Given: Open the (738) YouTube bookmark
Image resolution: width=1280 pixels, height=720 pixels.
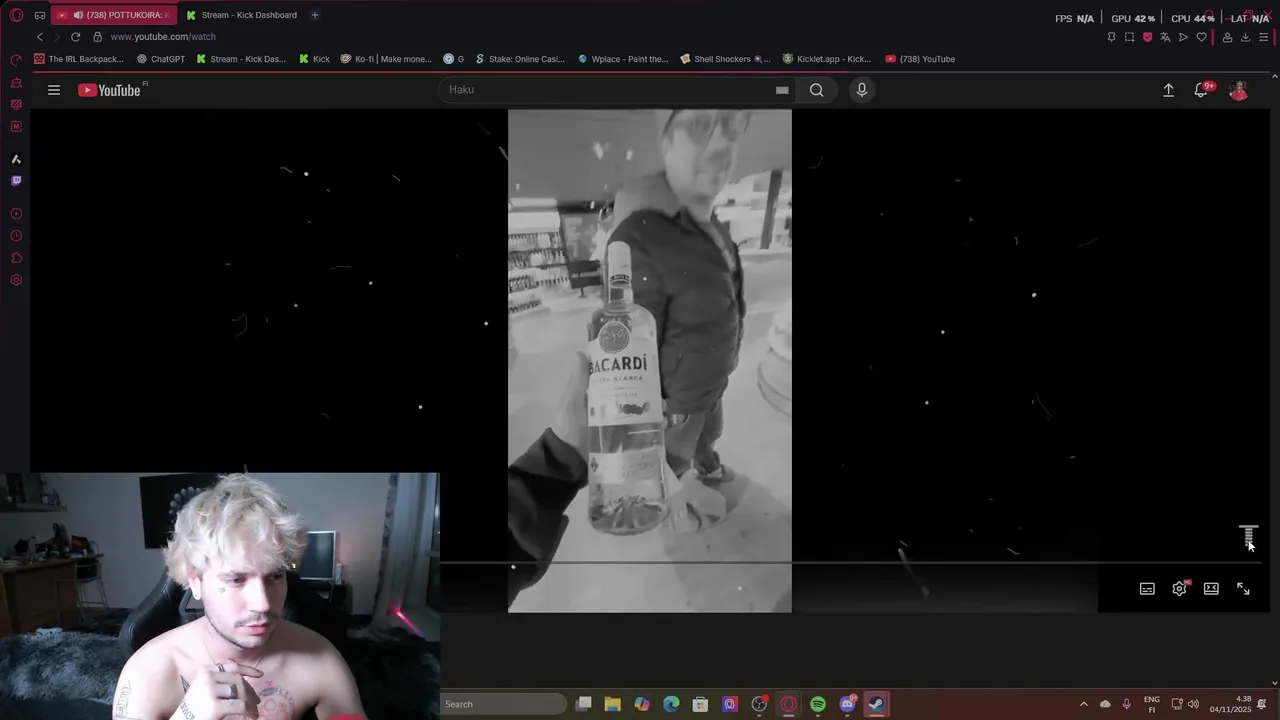Looking at the screenshot, I should click(920, 59).
